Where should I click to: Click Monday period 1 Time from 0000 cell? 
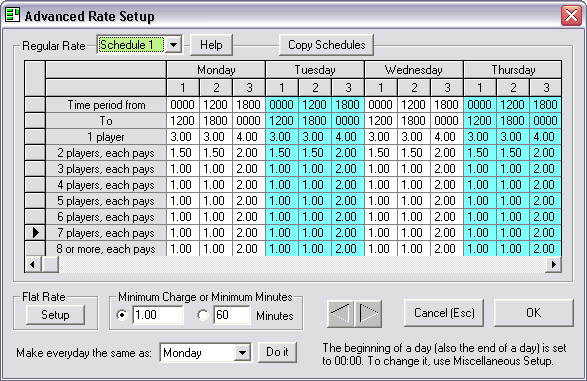183,105
